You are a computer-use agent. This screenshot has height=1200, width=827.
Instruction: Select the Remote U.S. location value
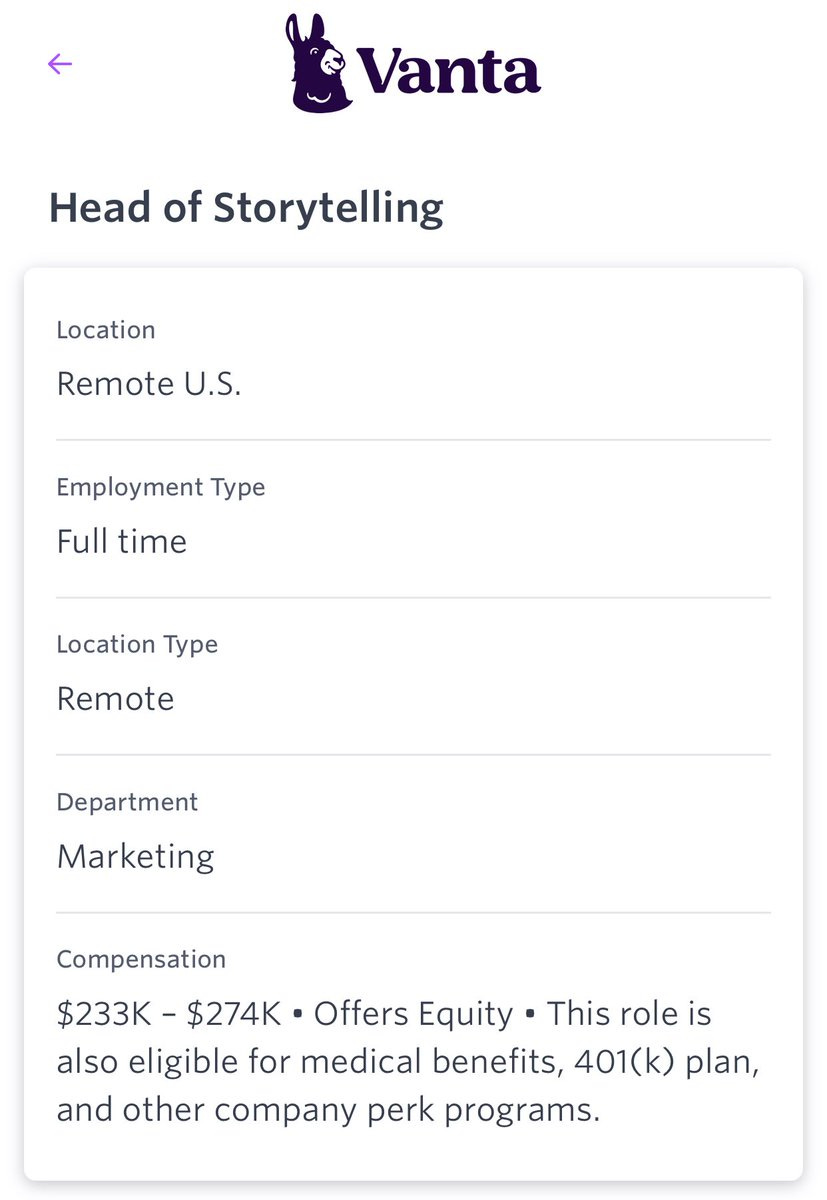pos(149,384)
